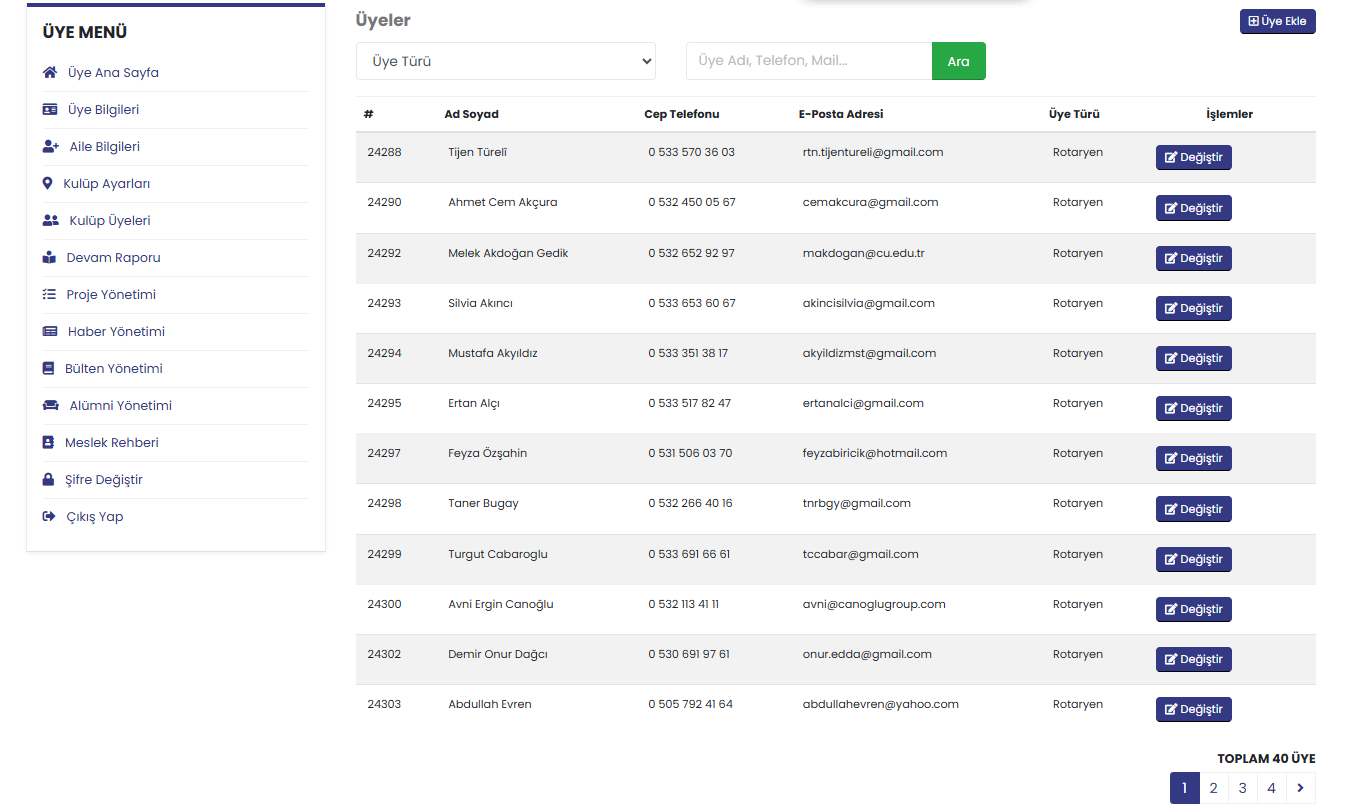Viewport: 1354px width, 807px height.
Task: Click the home icon beside Üye Ana Sayfa
Action: coord(50,73)
